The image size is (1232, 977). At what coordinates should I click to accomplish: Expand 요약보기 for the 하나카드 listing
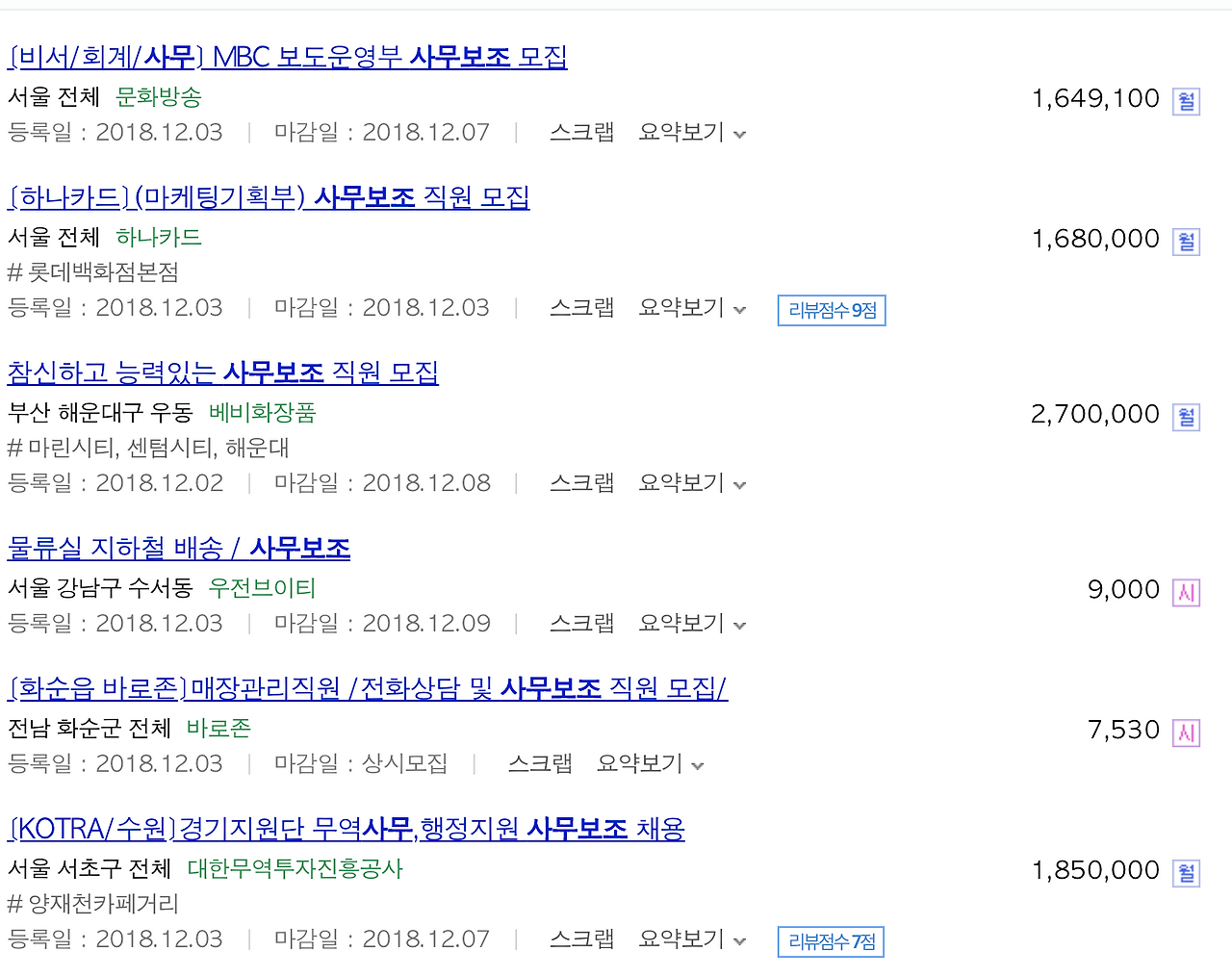(x=692, y=308)
